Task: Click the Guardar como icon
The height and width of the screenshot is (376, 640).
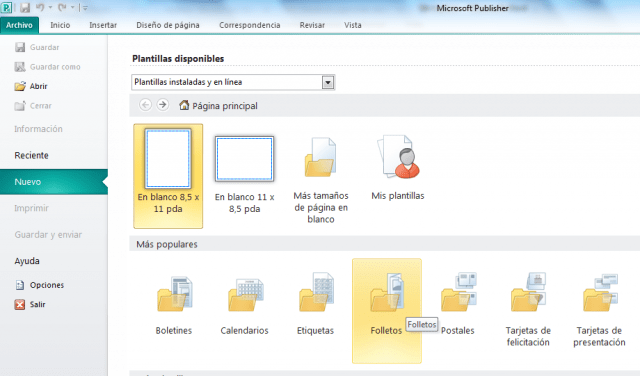Action: pyautogui.click(x=20, y=67)
